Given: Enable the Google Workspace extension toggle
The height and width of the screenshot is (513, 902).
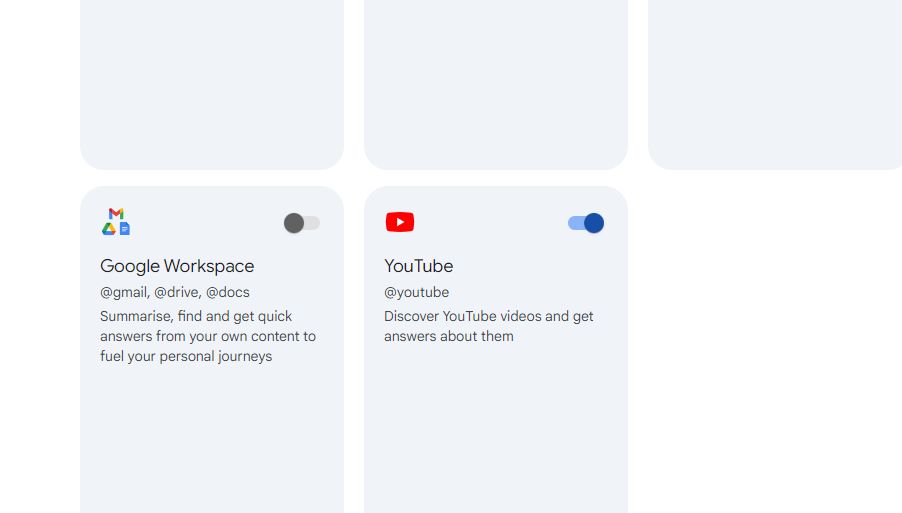Looking at the screenshot, I should tap(301, 223).
